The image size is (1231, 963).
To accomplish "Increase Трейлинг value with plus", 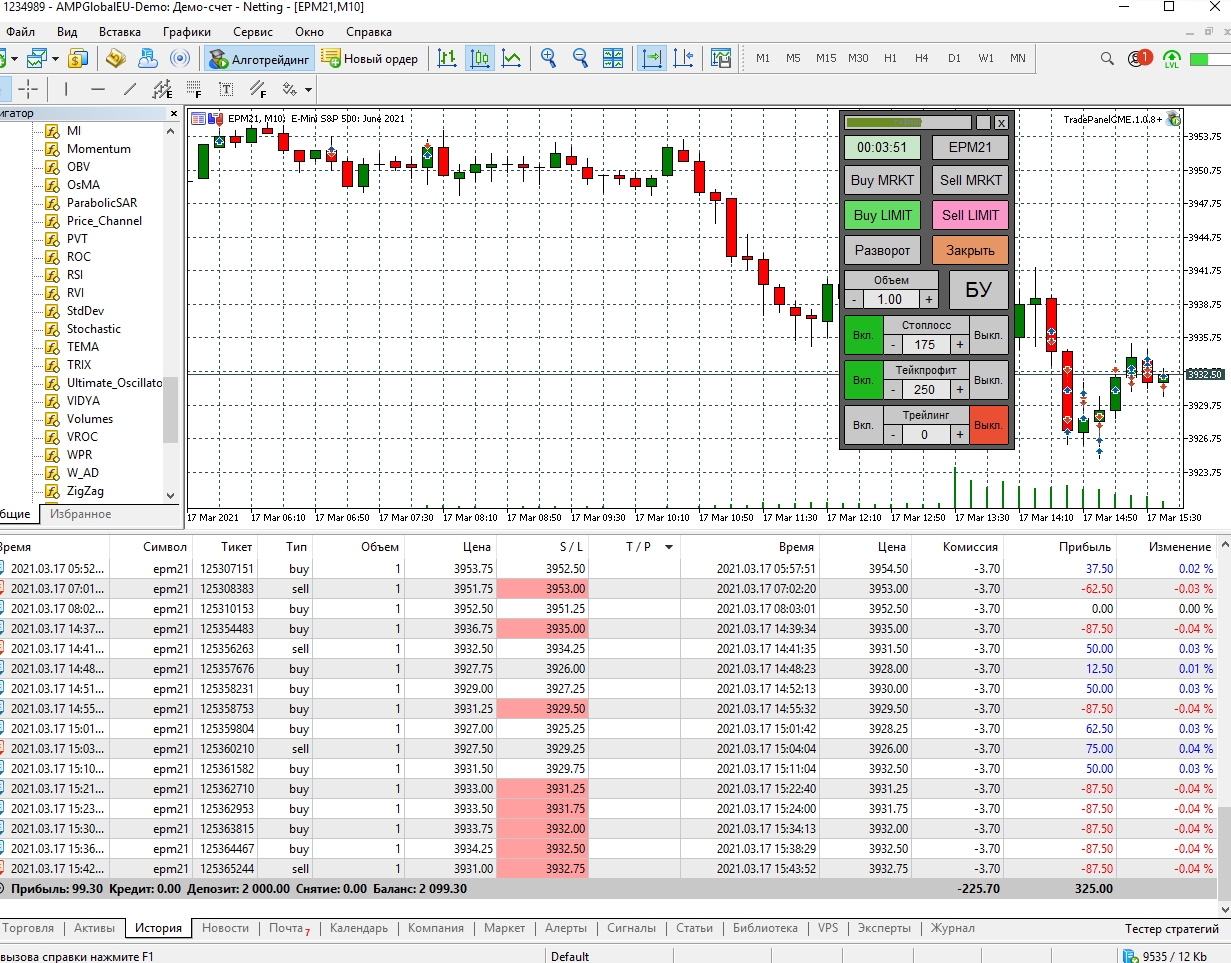I will coord(959,434).
